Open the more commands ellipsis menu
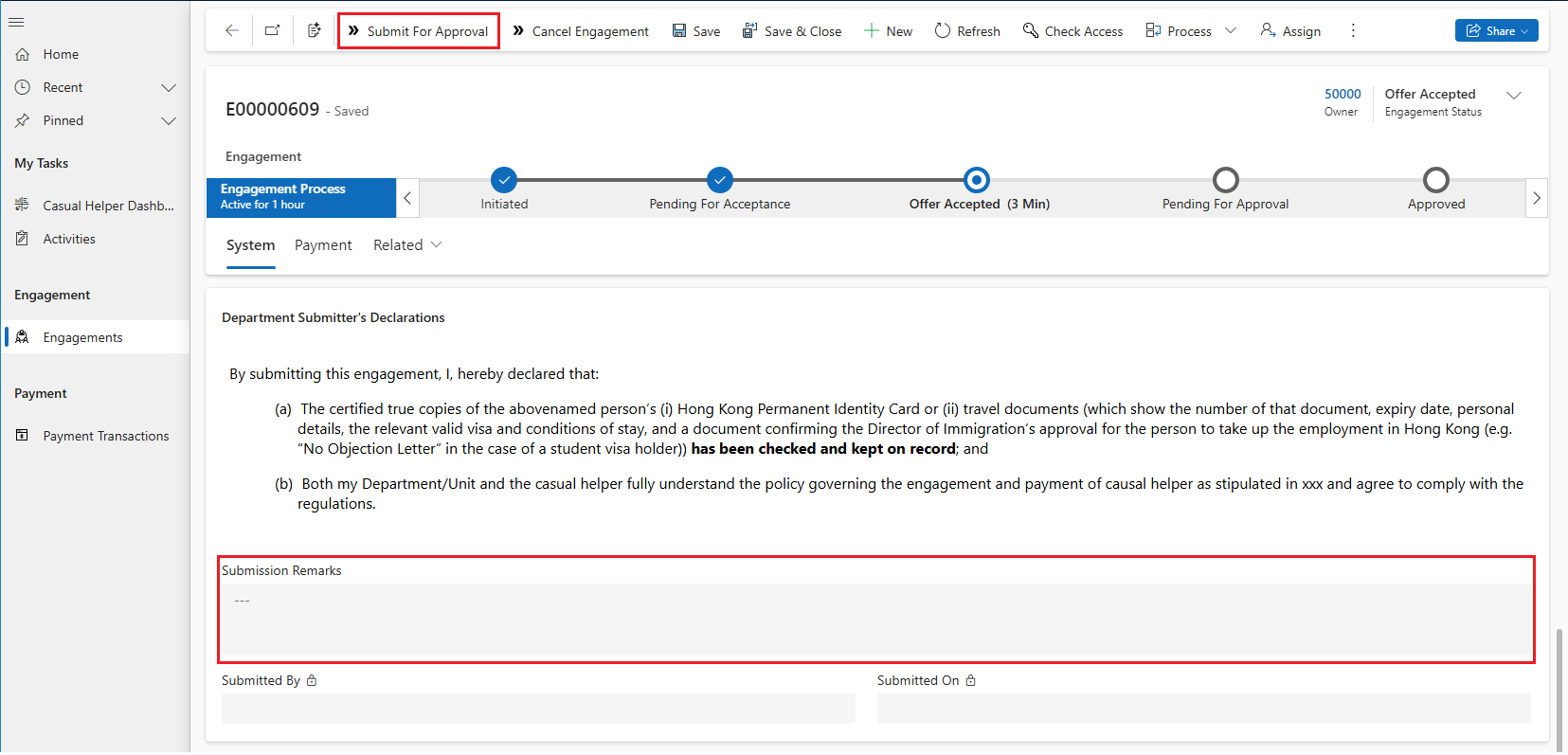Viewport: 1568px width, 755px height. pyautogui.click(x=1353, y=31)
